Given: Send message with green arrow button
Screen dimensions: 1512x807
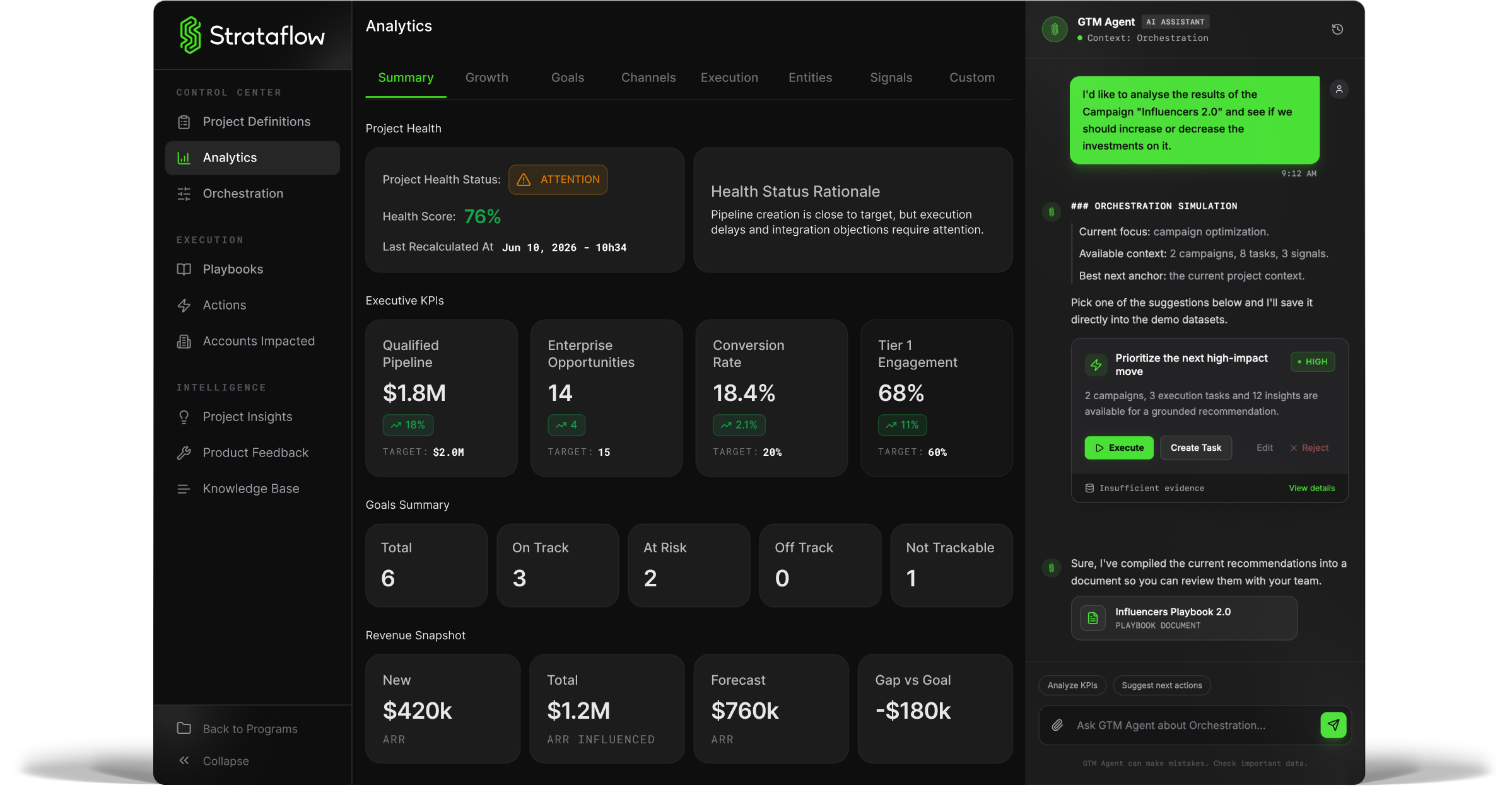Looking at the screenshot, I should 1333,725.
